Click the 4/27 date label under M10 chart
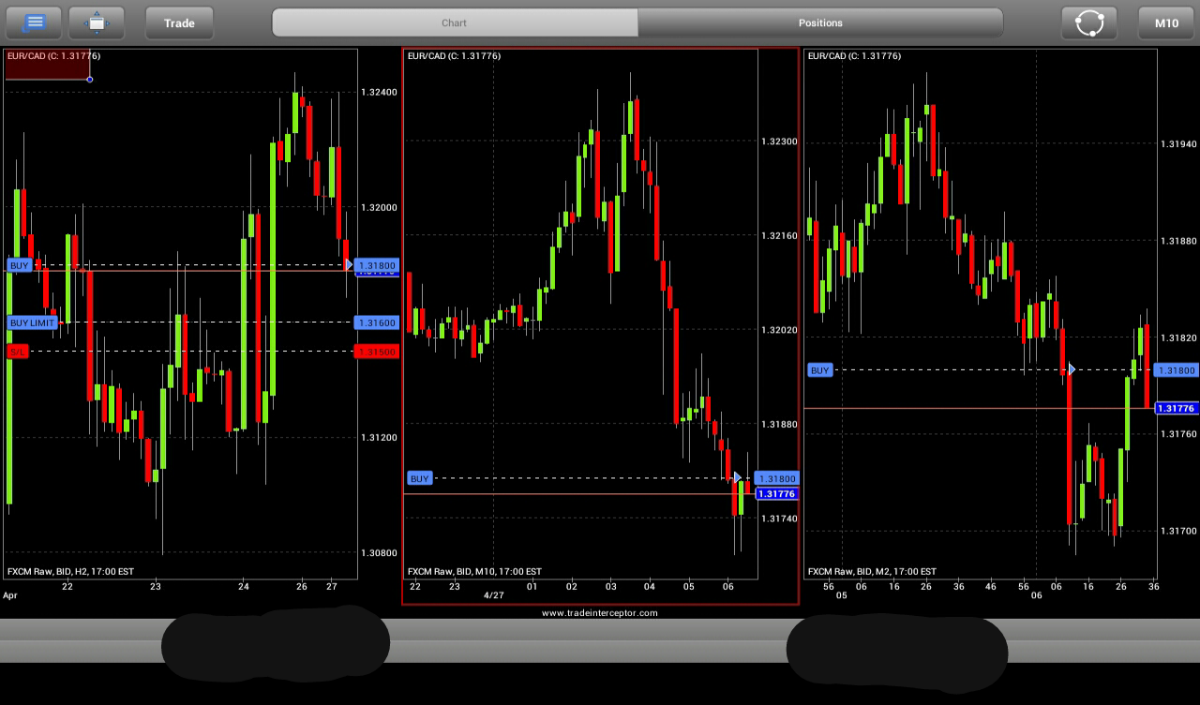1200x705 pixels. (x=494, y=595)
